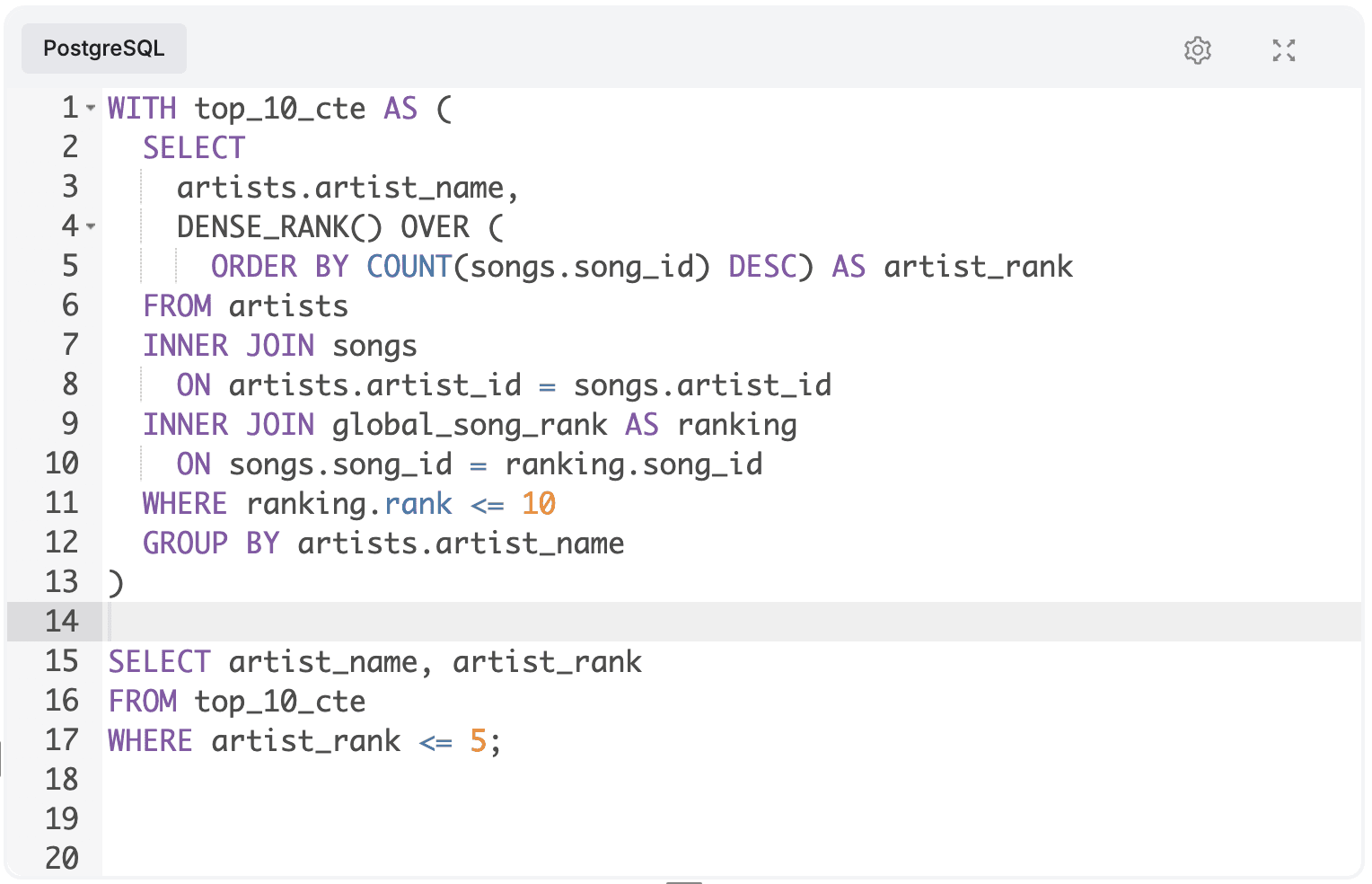Screen dimensions: 1372x884
Task: Click the COUNT function on line 5
Action: tap(409, 267)
